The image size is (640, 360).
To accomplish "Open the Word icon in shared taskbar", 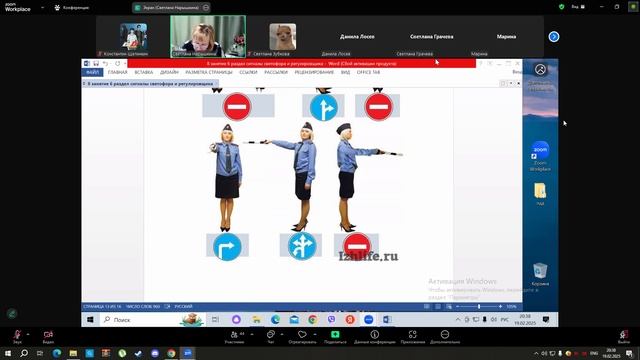I will tap(387, 320).
